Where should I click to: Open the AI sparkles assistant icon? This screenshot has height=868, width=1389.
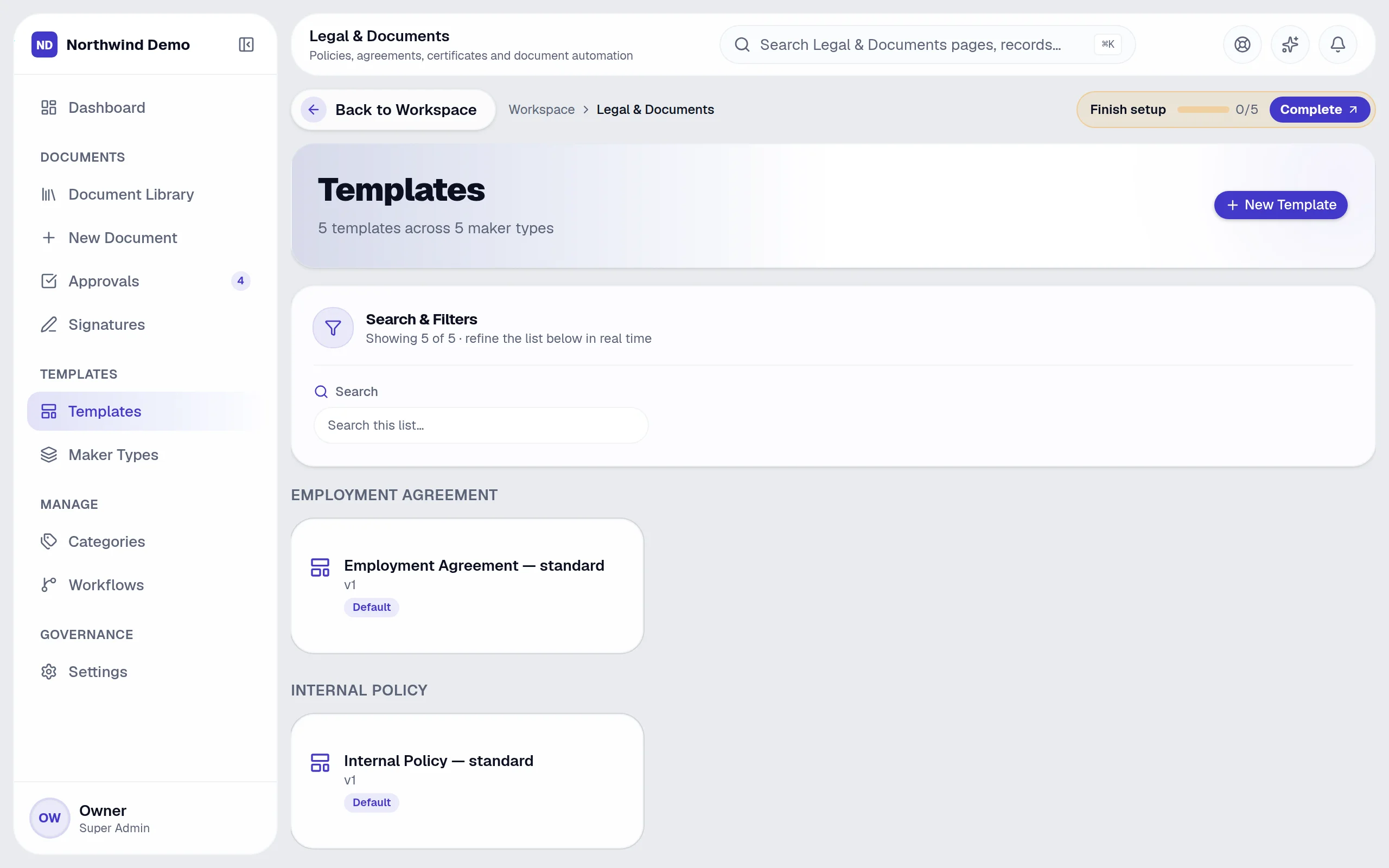(x=1290, y=44)
